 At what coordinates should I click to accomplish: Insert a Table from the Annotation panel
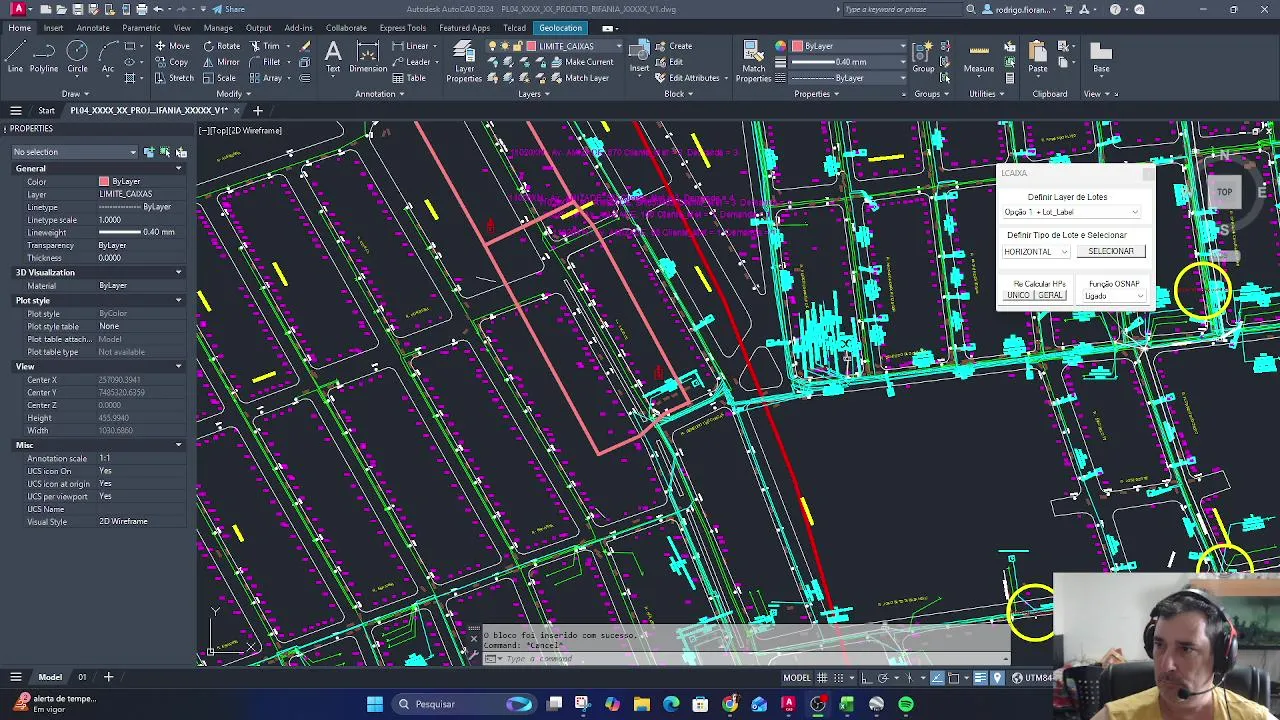tap(409, 78)
